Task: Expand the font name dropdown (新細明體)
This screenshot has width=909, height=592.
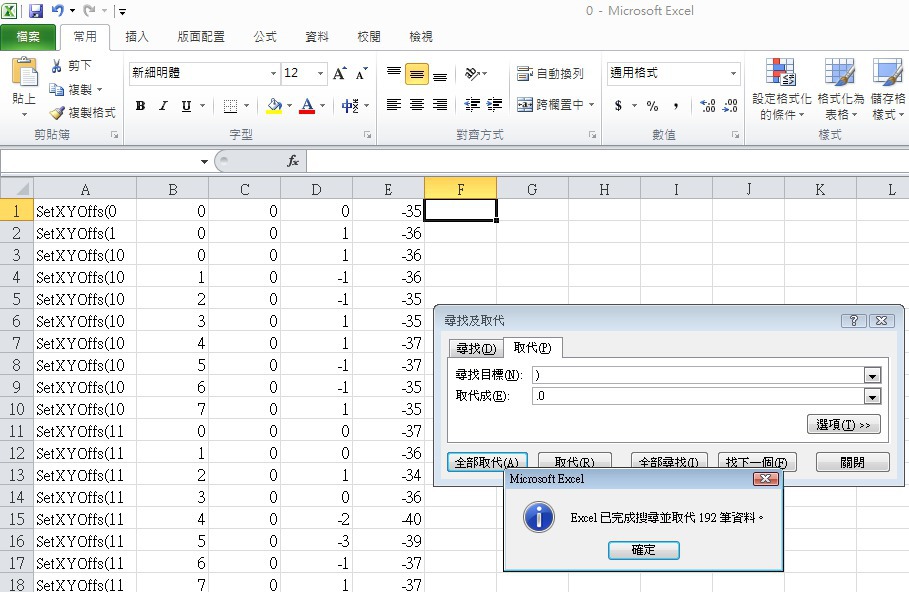Action: pyautogui.click(x=273, y=74)
